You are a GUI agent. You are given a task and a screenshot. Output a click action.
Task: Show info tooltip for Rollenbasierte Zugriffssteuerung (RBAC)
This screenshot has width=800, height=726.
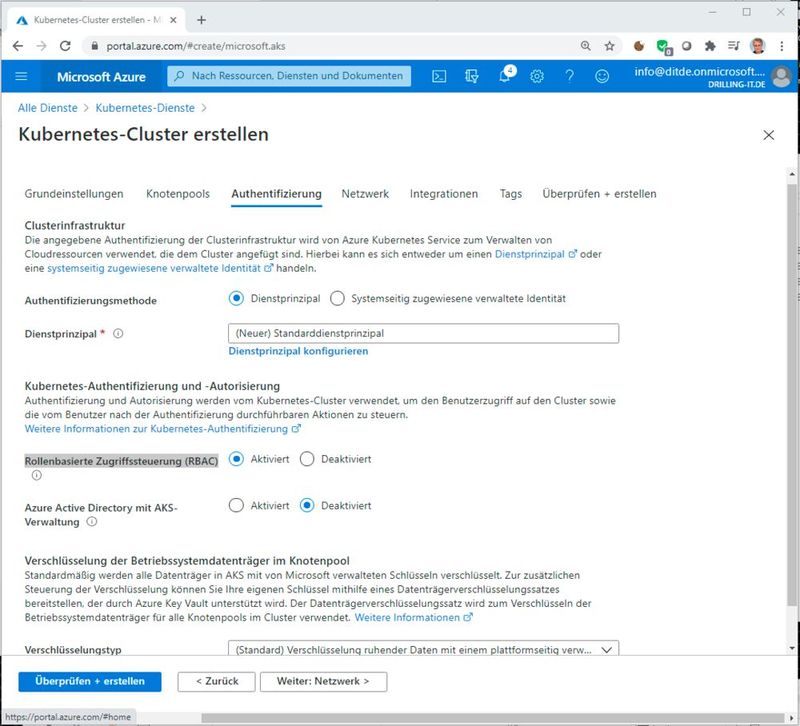(x=37, y=475)
